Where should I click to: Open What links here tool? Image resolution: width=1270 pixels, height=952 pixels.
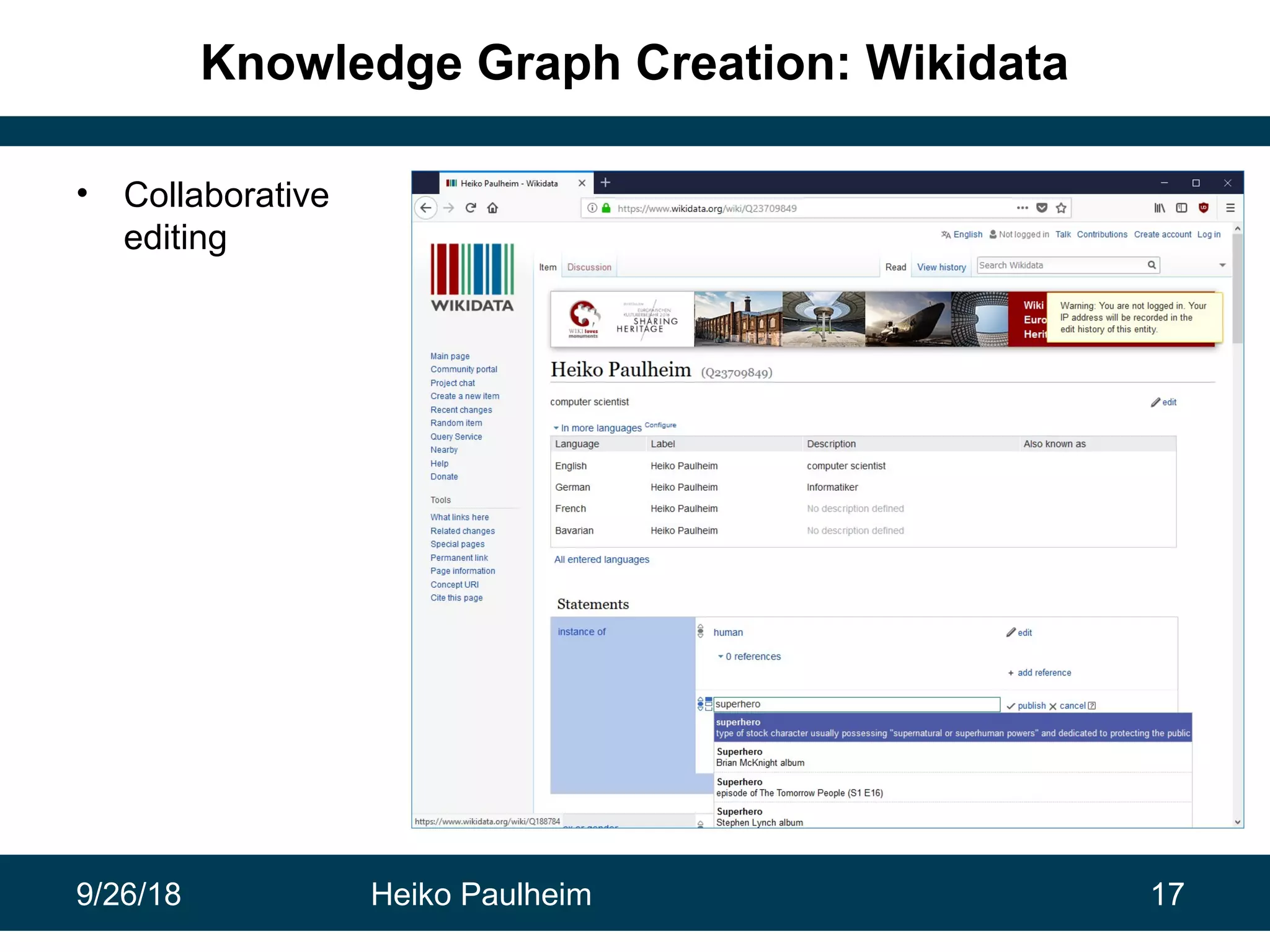460,518
